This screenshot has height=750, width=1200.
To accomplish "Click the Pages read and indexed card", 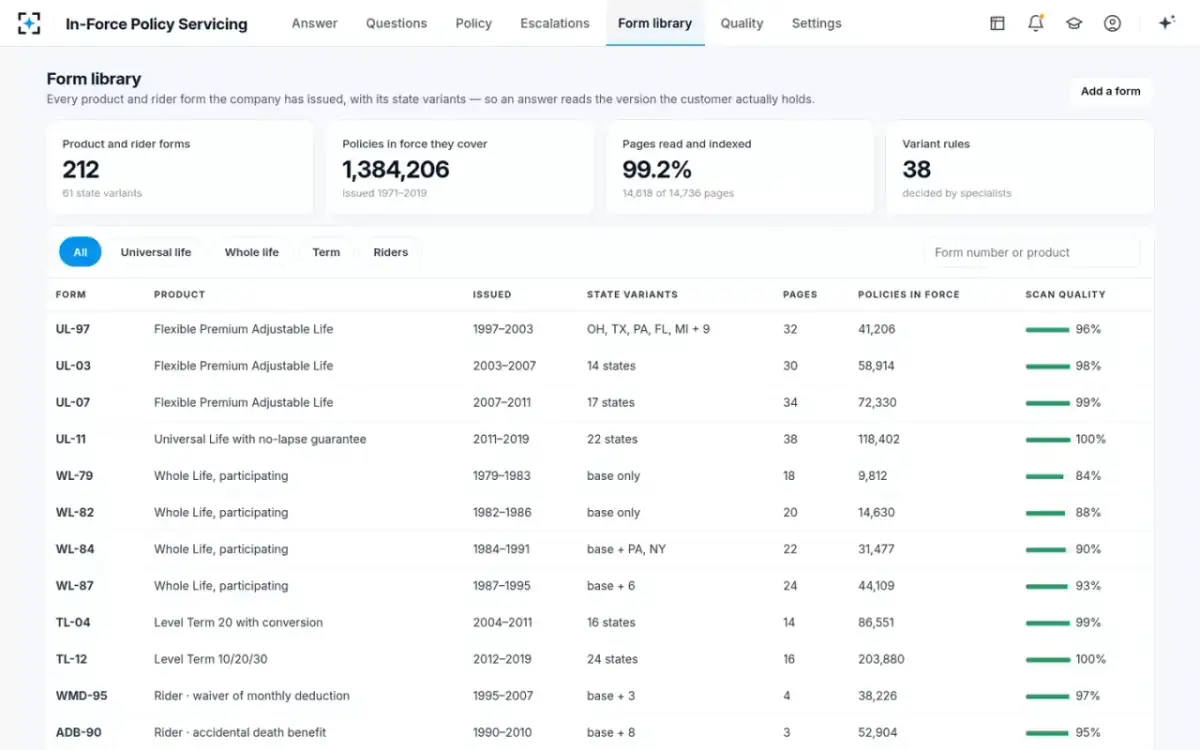I will coord(740,168).
